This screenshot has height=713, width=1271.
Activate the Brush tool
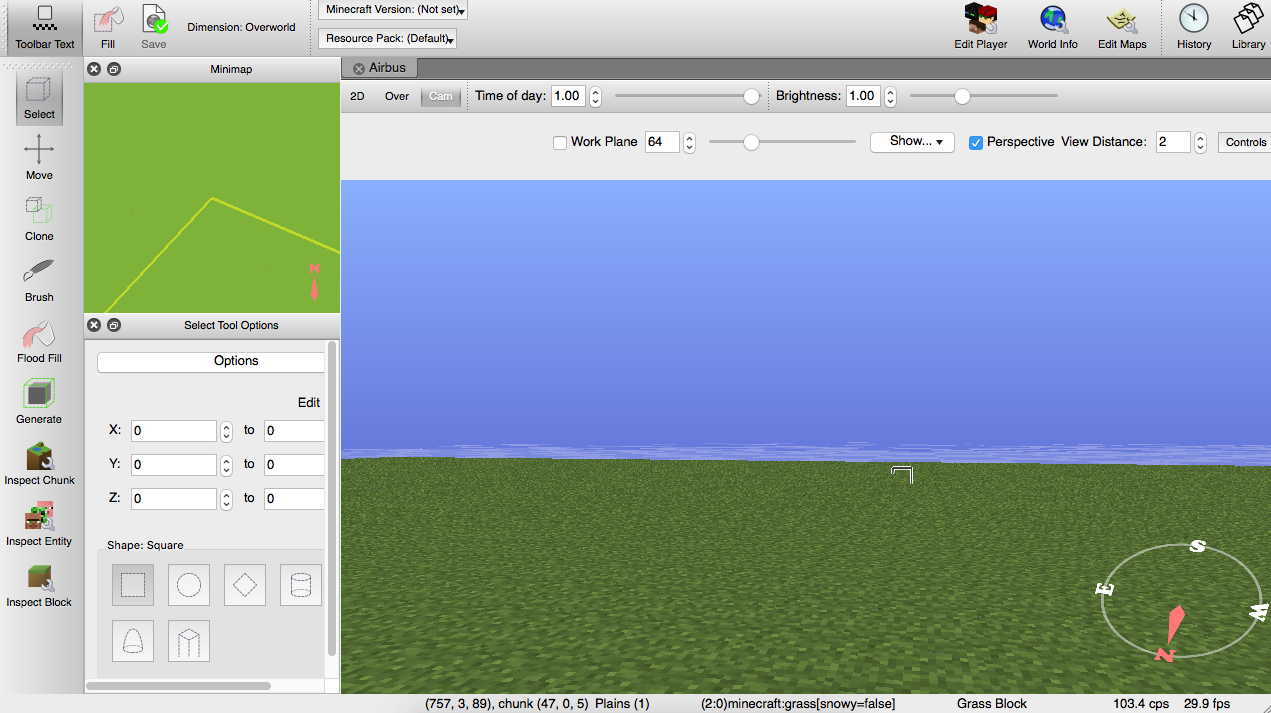click(39, 280)
